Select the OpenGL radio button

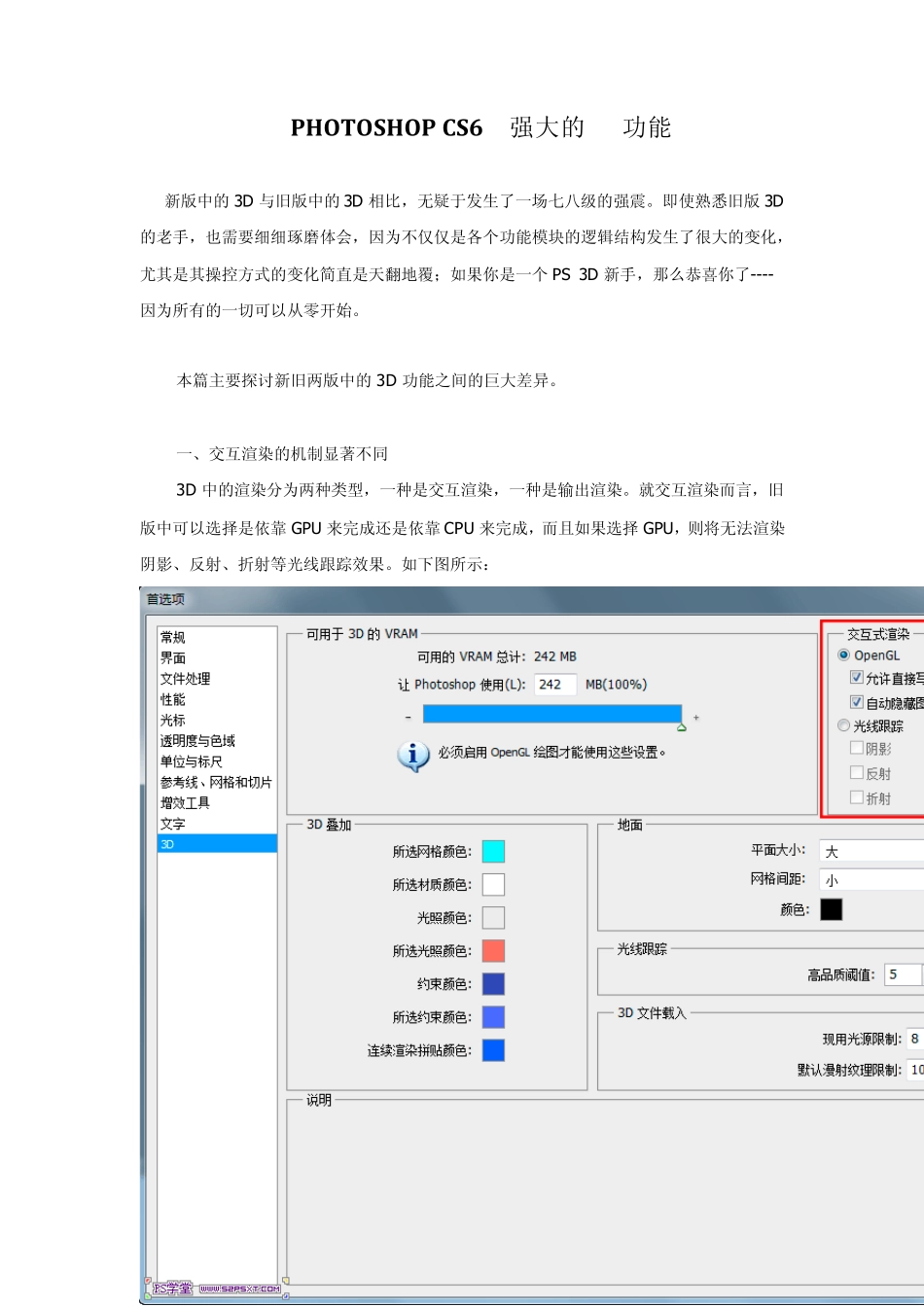pos(843,655)
